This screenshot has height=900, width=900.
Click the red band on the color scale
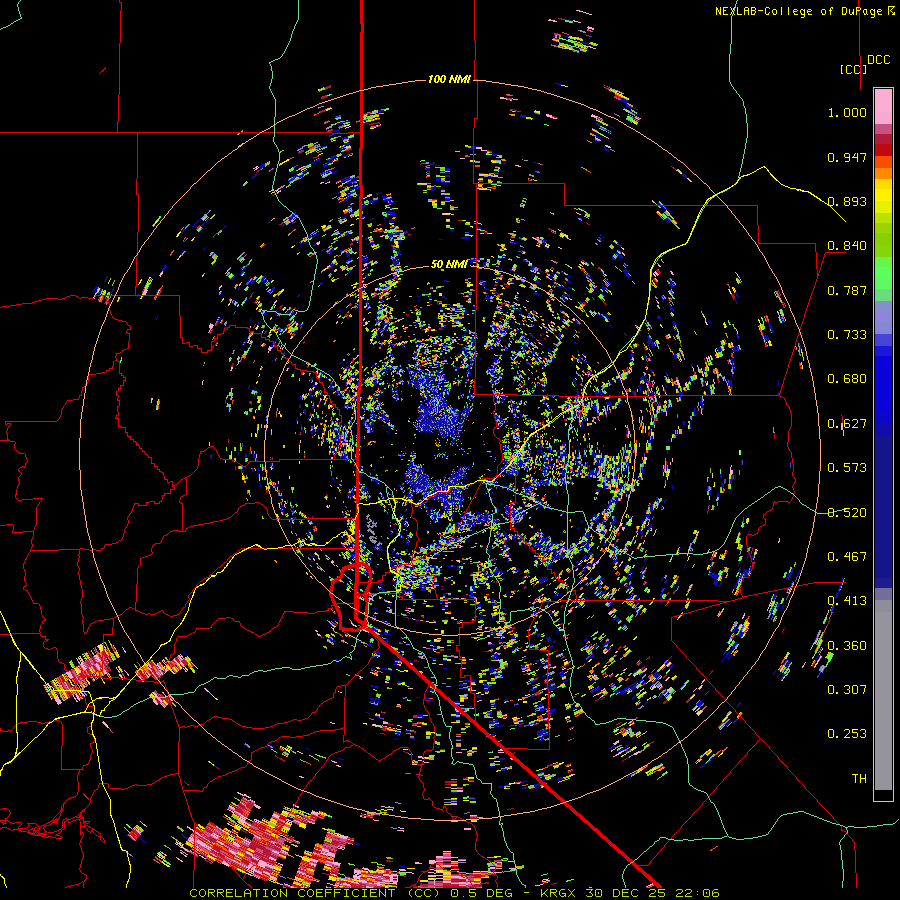pyautogui.click(x=883, y=150)
